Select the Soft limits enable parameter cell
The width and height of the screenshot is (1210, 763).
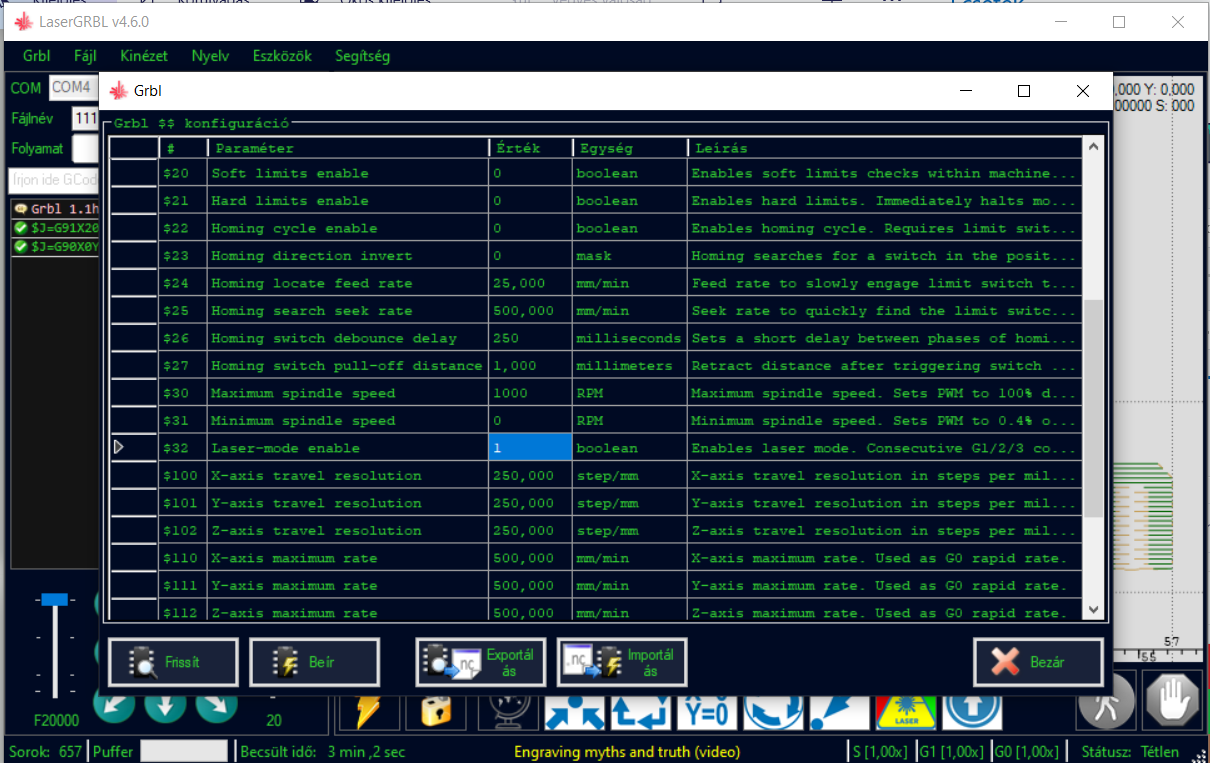click(x=348, y=173)
